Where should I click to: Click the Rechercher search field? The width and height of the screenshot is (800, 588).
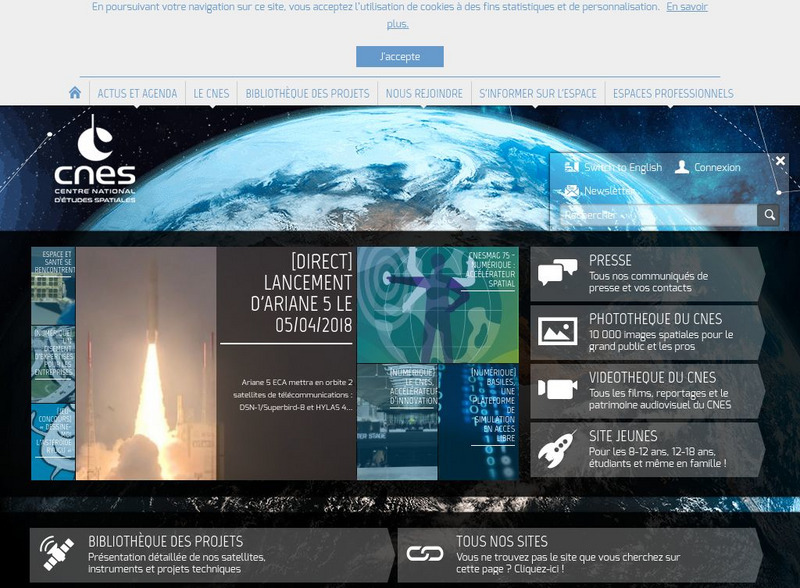coord(658,215)
